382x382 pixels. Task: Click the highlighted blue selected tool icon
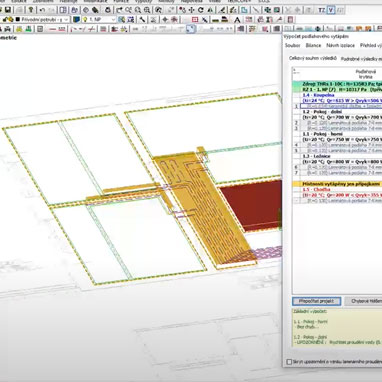coord(191,29)
